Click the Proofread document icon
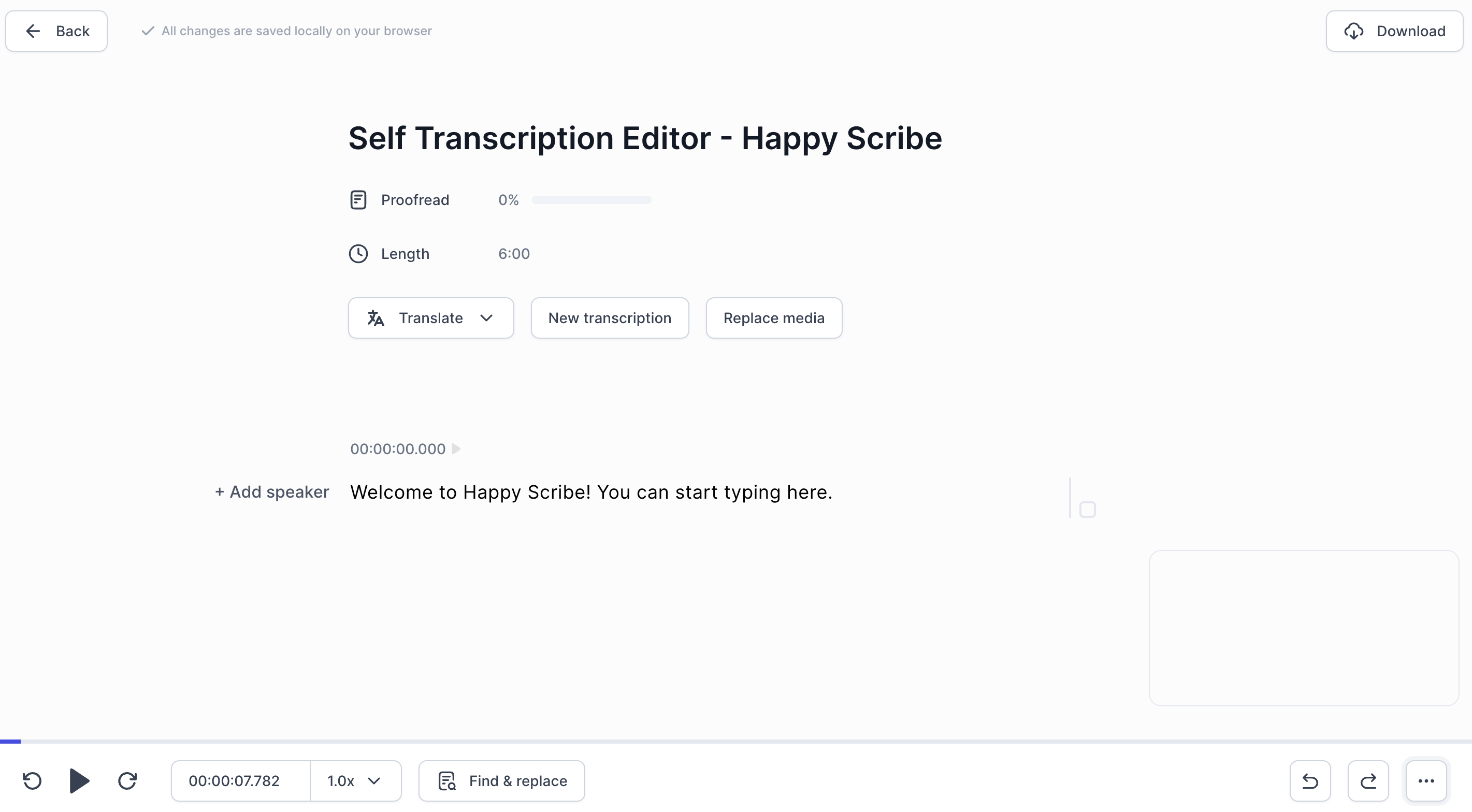1472x812 pixels. click(x=358, y=200)
